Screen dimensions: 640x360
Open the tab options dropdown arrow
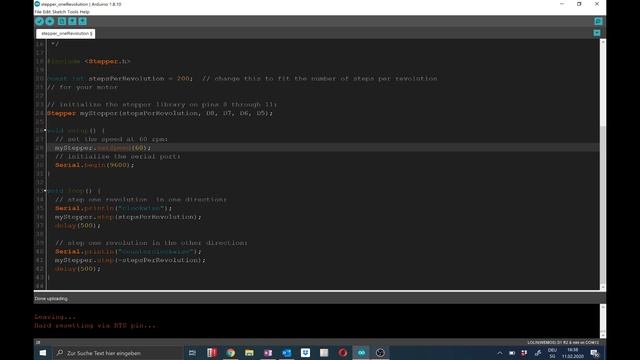point(597,33)
